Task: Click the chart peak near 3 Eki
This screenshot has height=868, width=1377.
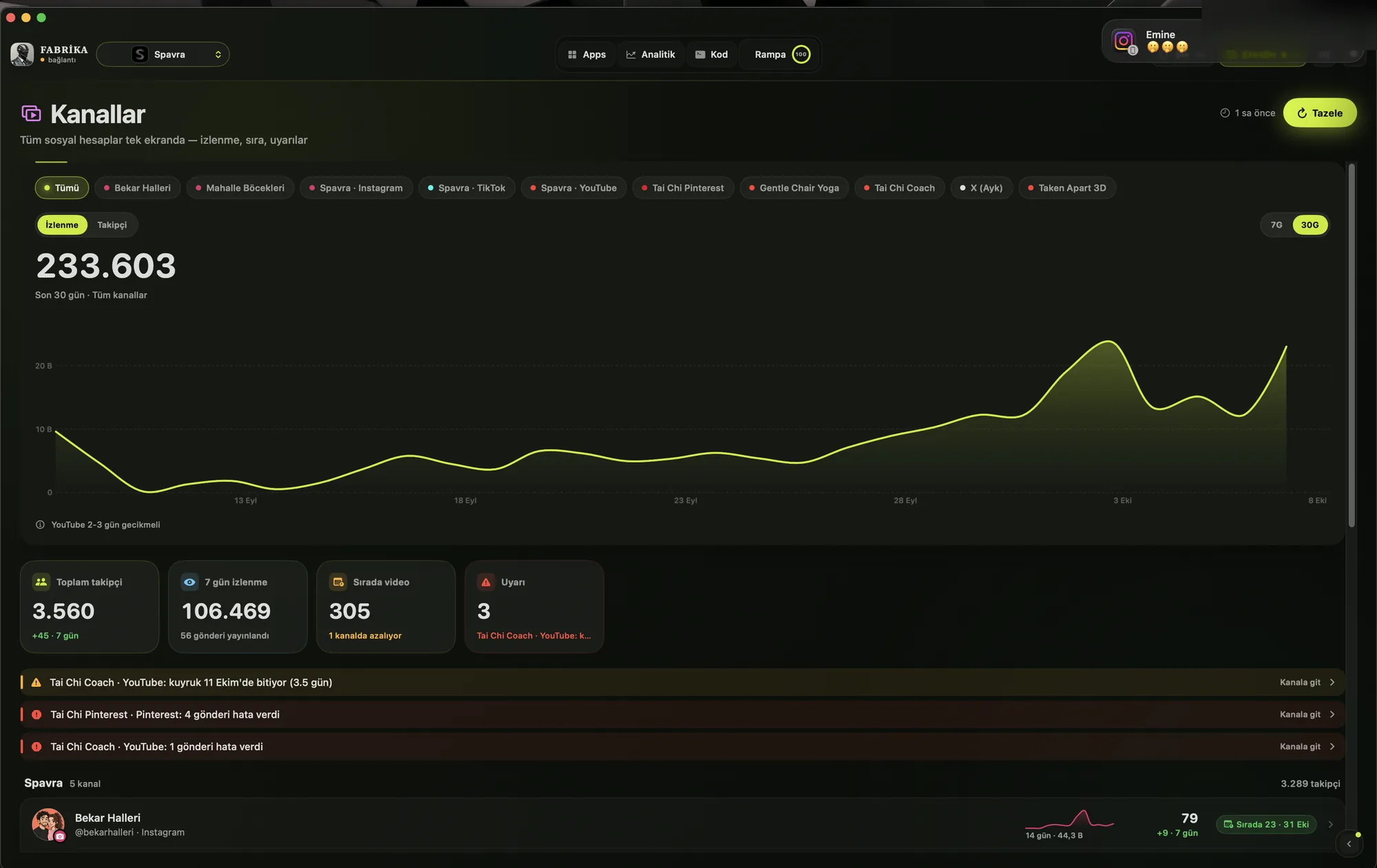Action: (1108, 341)
